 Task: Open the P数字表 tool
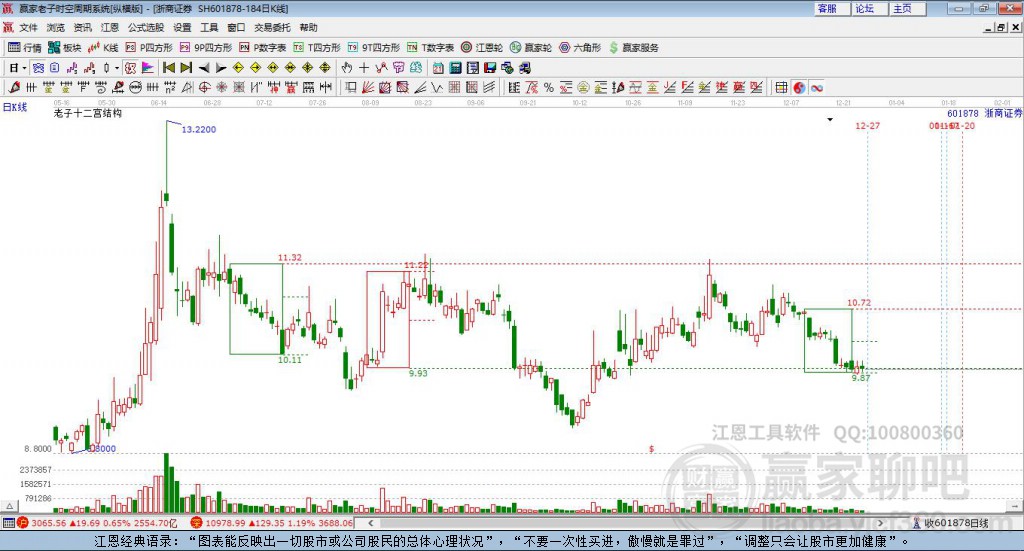[x=263, y=48]
